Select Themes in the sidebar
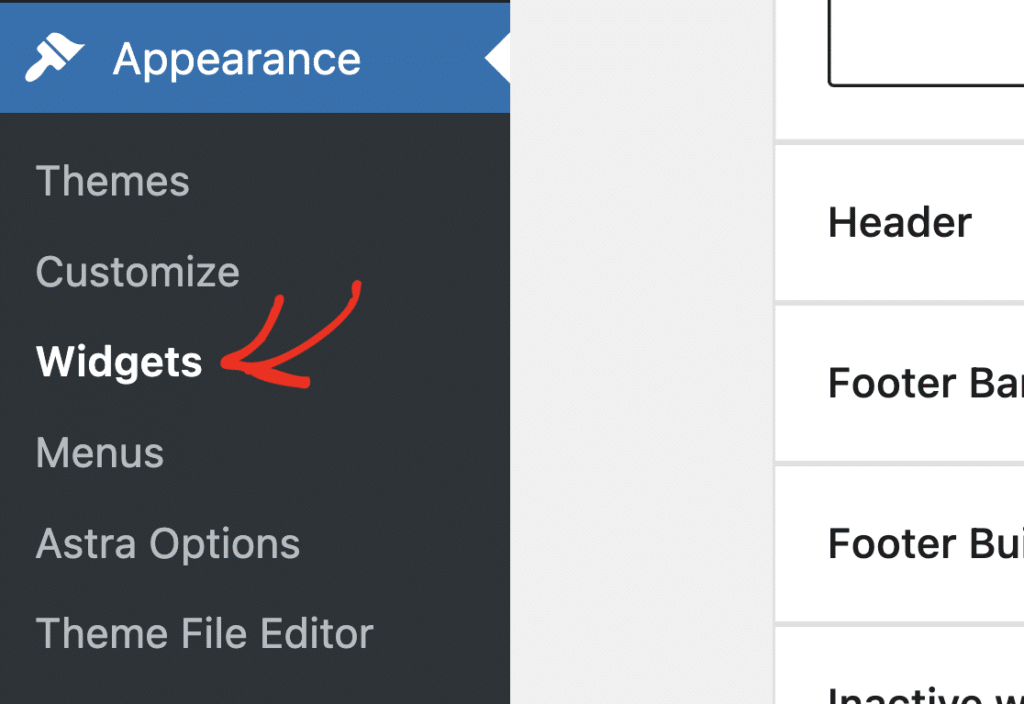Image resolution: width=1024 pixels, height=704 pixels. [x=112, y=181]
